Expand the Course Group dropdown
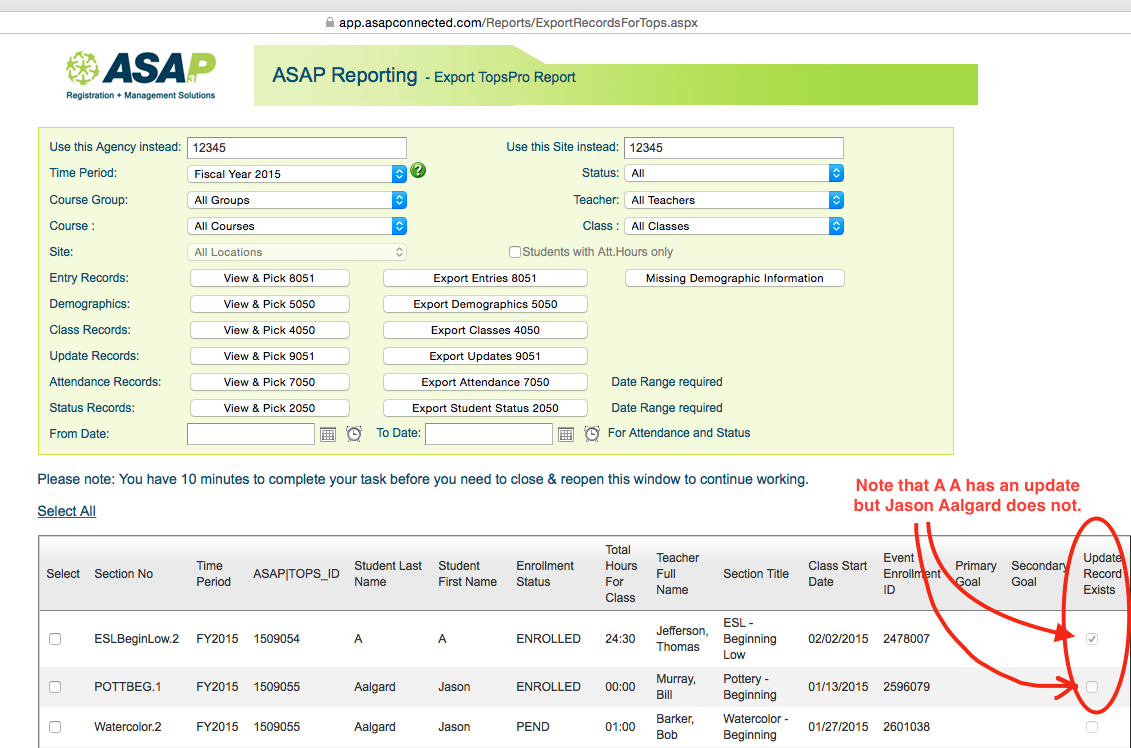Viewport: 1131px width, 748px height. [297, 200]
